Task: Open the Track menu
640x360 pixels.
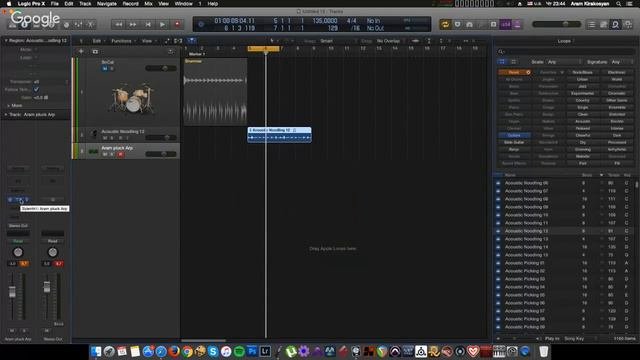Action: point(85,4)
